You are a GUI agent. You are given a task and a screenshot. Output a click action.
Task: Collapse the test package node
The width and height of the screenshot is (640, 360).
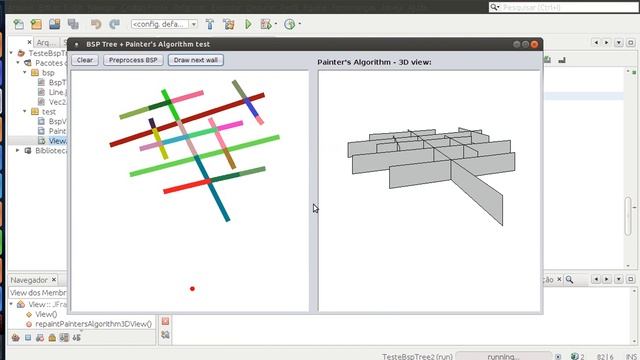(x=24, y=111)
